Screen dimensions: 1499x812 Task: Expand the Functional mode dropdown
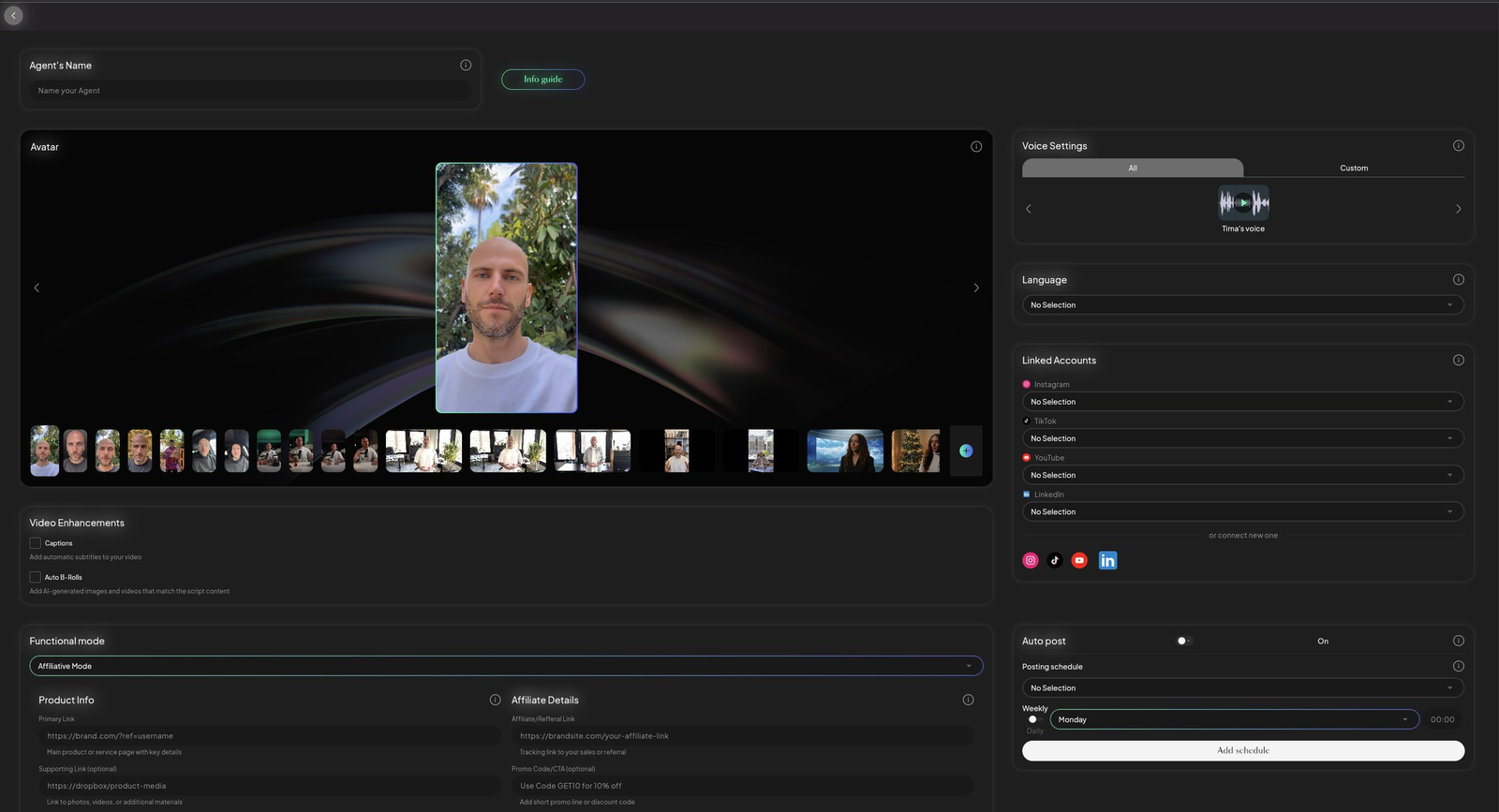506,666
